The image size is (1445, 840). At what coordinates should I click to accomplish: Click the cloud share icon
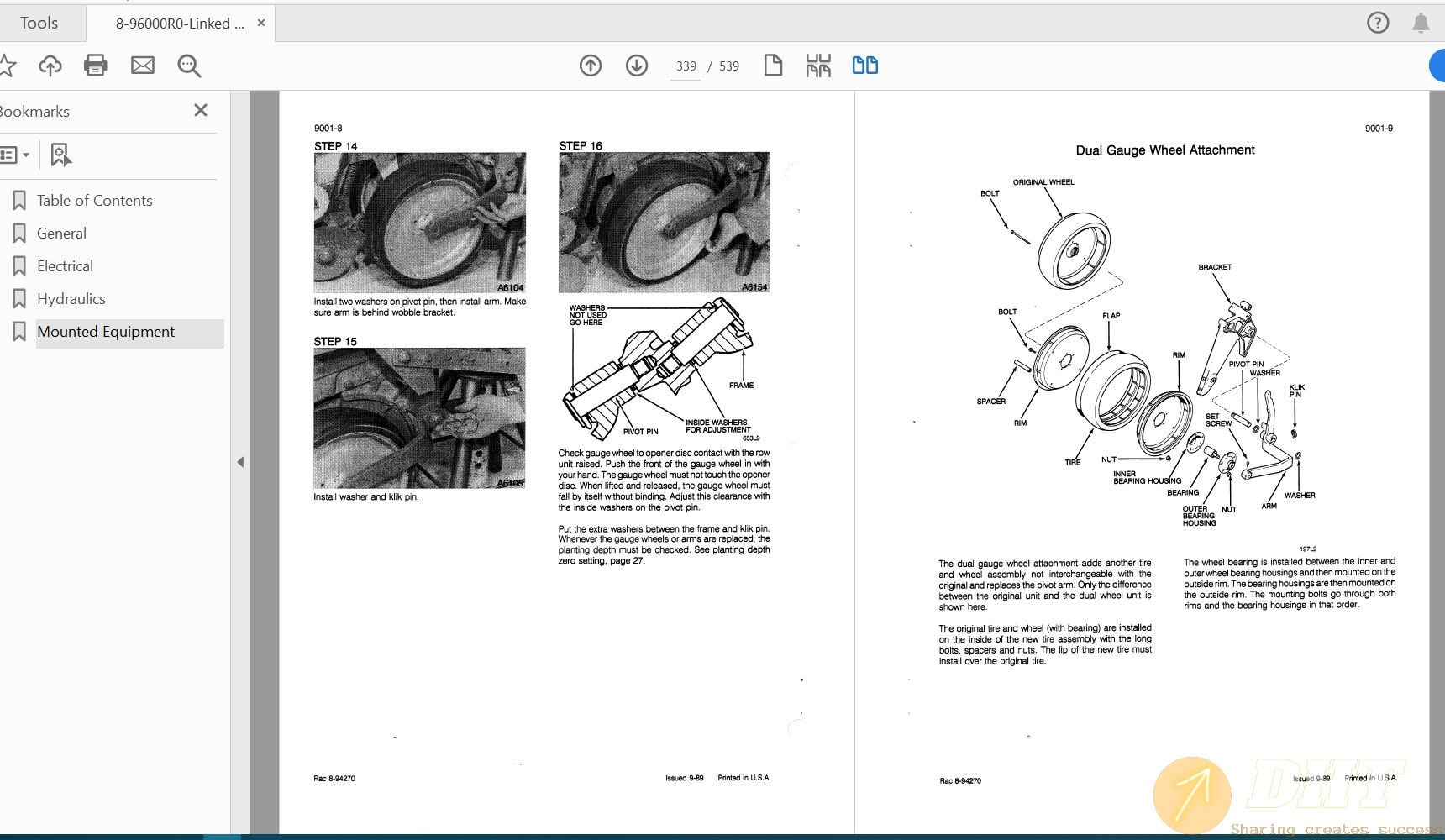50,65
